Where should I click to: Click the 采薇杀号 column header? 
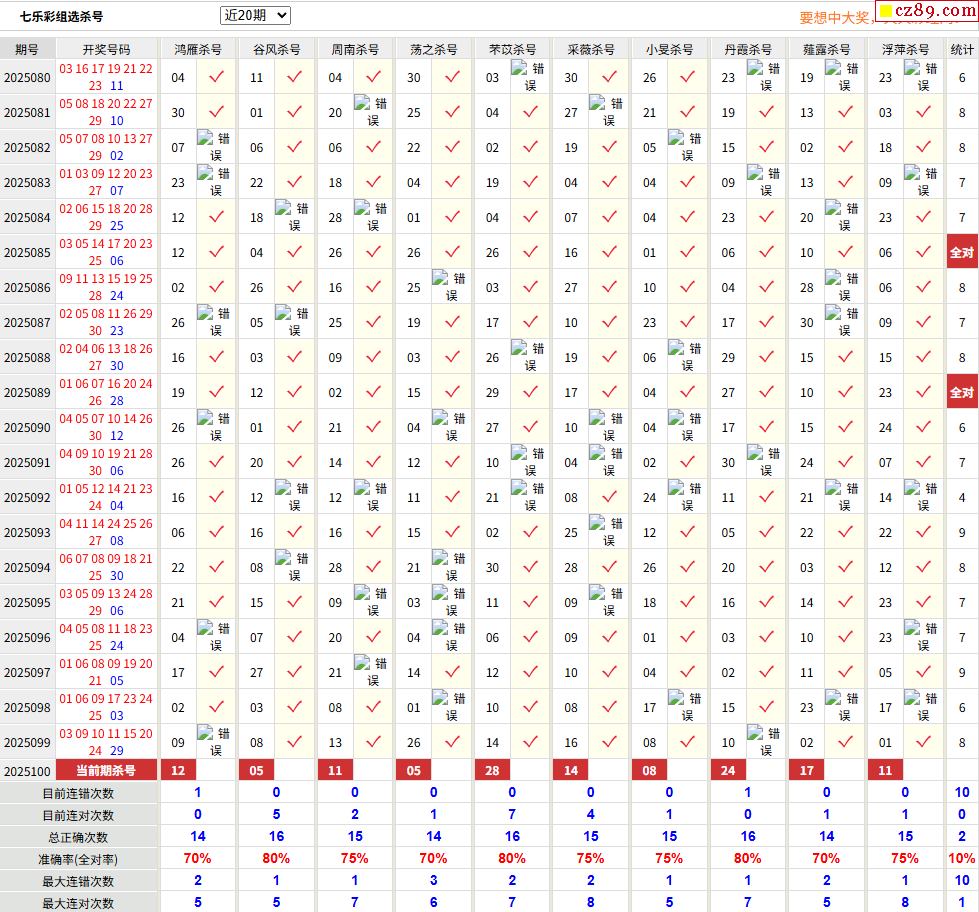pyautogui.click(x=591, y=49)
